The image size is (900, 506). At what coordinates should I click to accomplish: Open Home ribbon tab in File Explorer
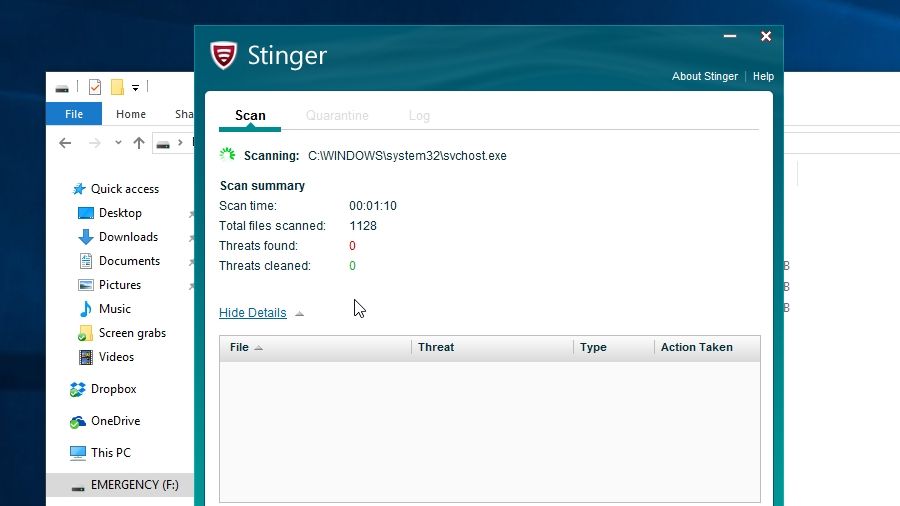pyautogui.click(x=131, y=114)
